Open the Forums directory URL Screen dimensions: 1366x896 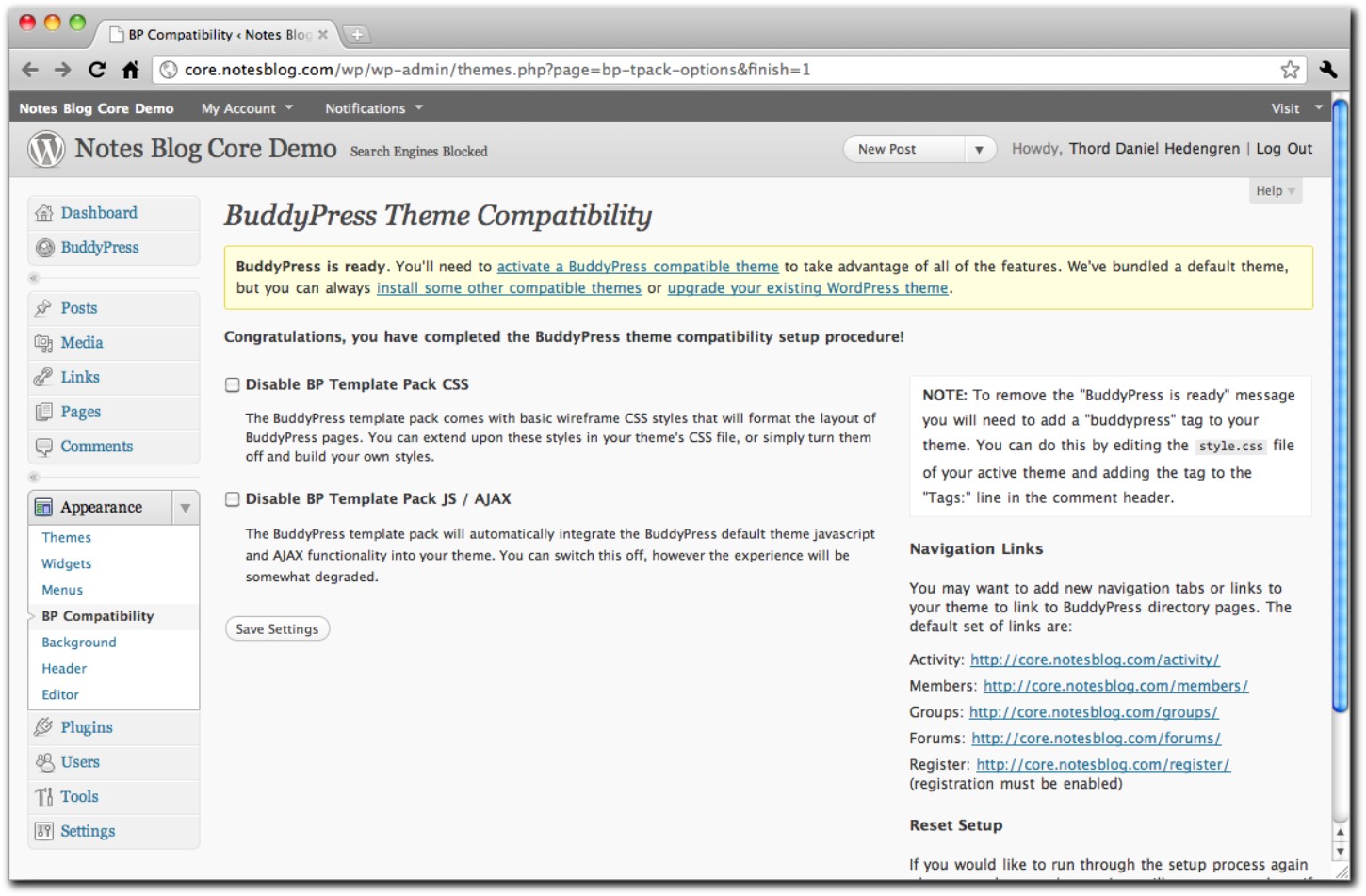click(1096, 740)
